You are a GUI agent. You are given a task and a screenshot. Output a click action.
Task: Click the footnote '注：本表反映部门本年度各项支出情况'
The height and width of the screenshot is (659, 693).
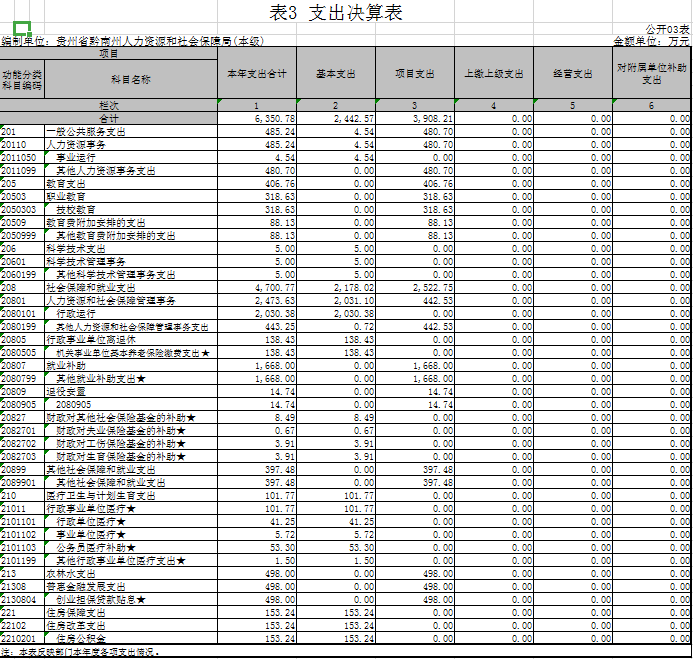click(x=80, y=651)
